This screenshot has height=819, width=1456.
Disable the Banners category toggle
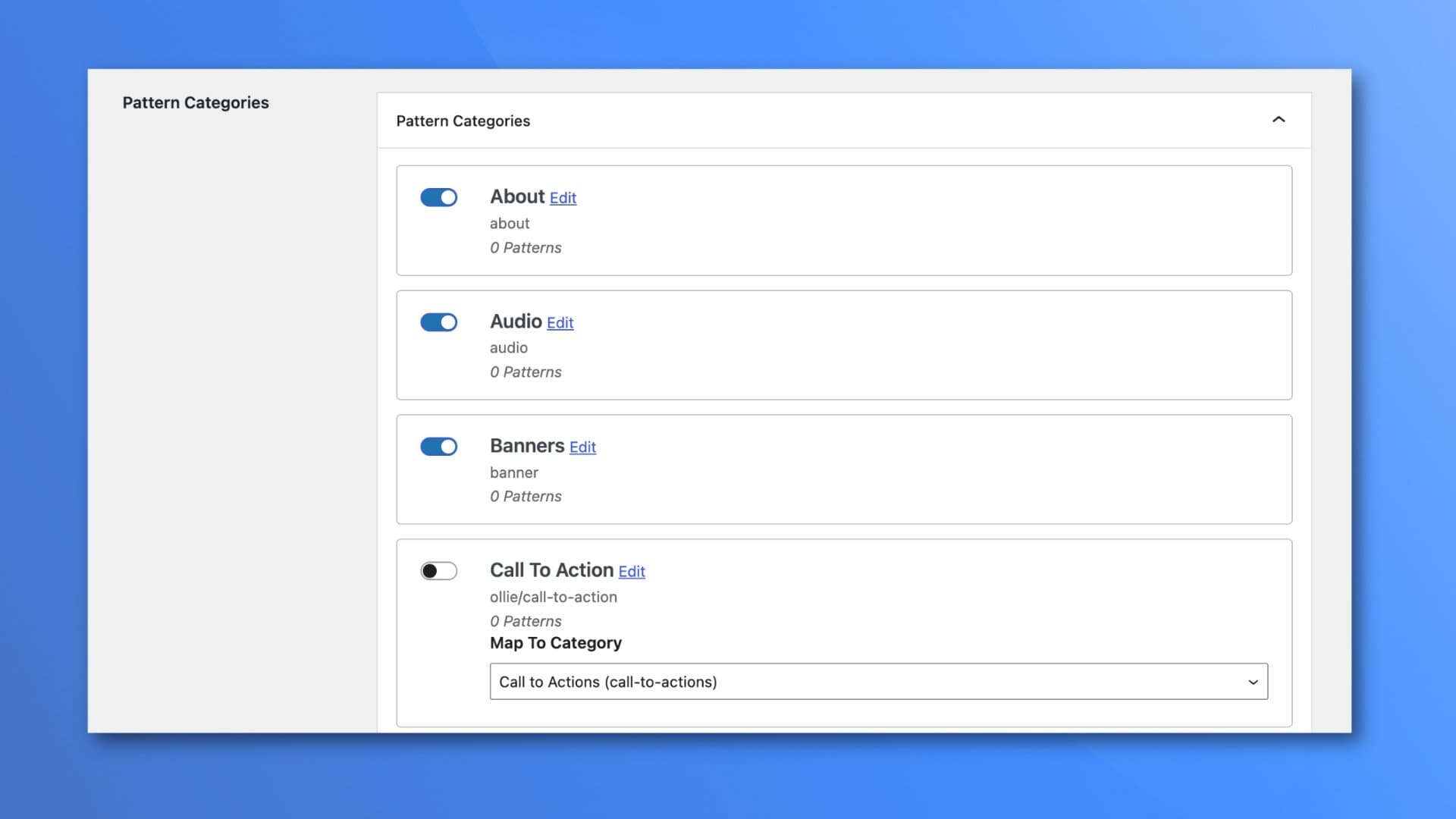[439, 447]
